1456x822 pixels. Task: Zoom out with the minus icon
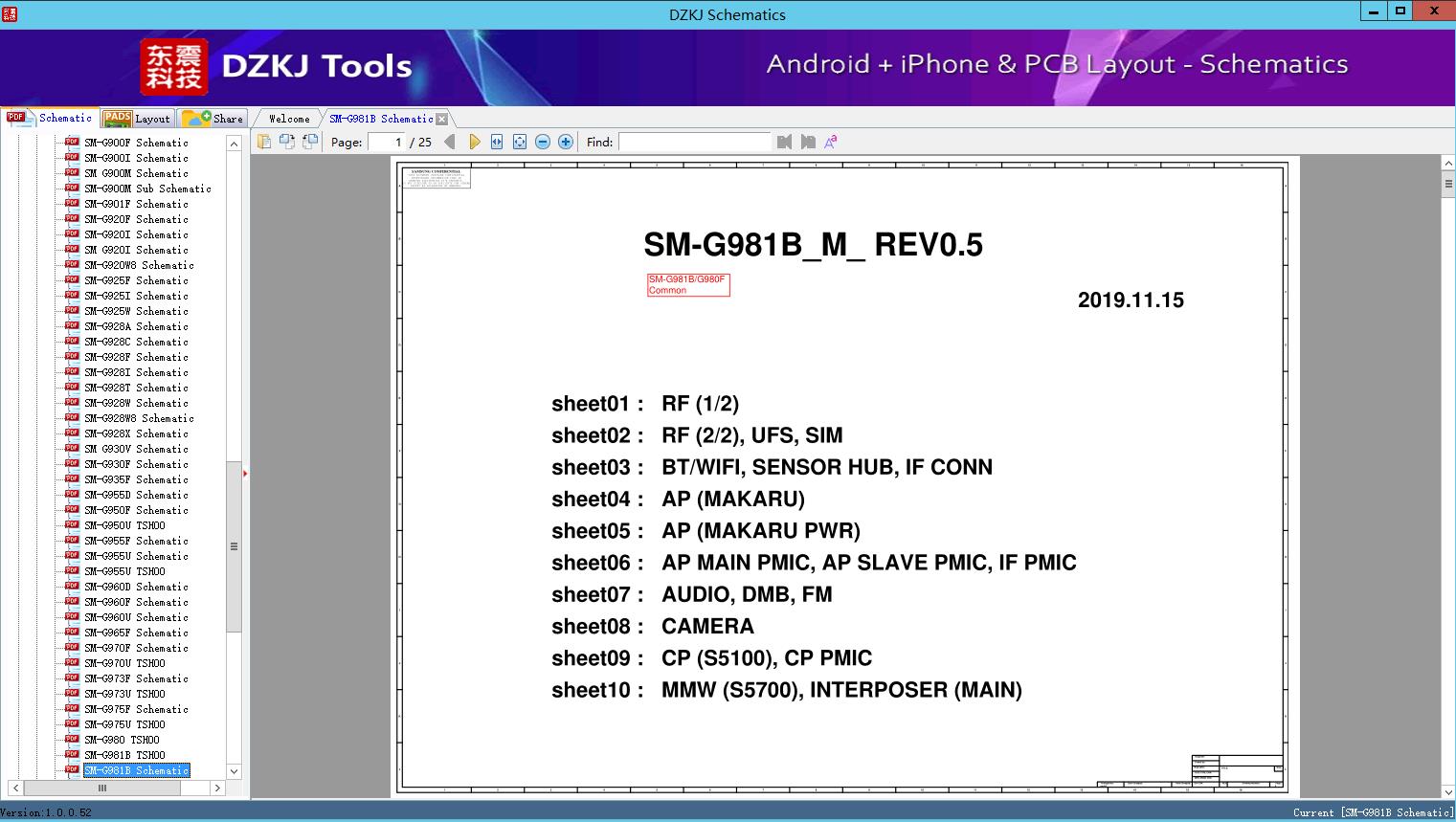pos(543,142)
